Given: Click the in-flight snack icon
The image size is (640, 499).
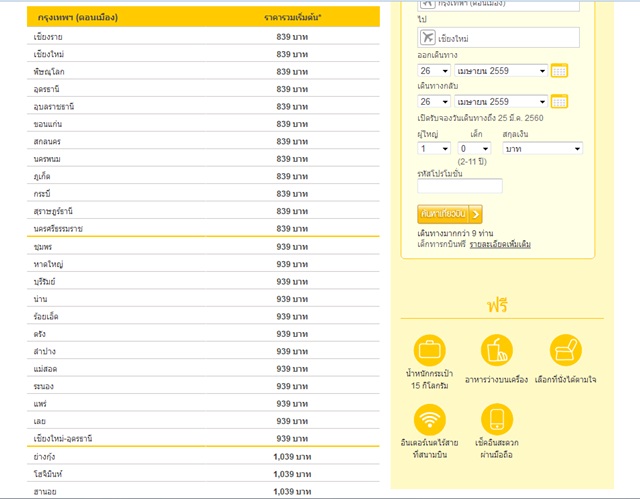Looking at the screenshot, I should (x=497, y=351).
